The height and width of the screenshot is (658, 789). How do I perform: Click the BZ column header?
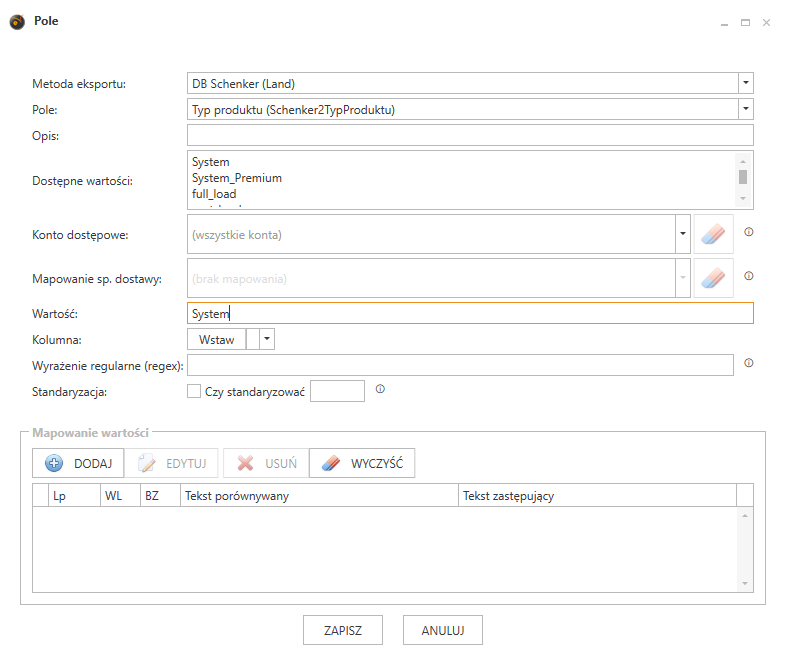coord(160,496)
